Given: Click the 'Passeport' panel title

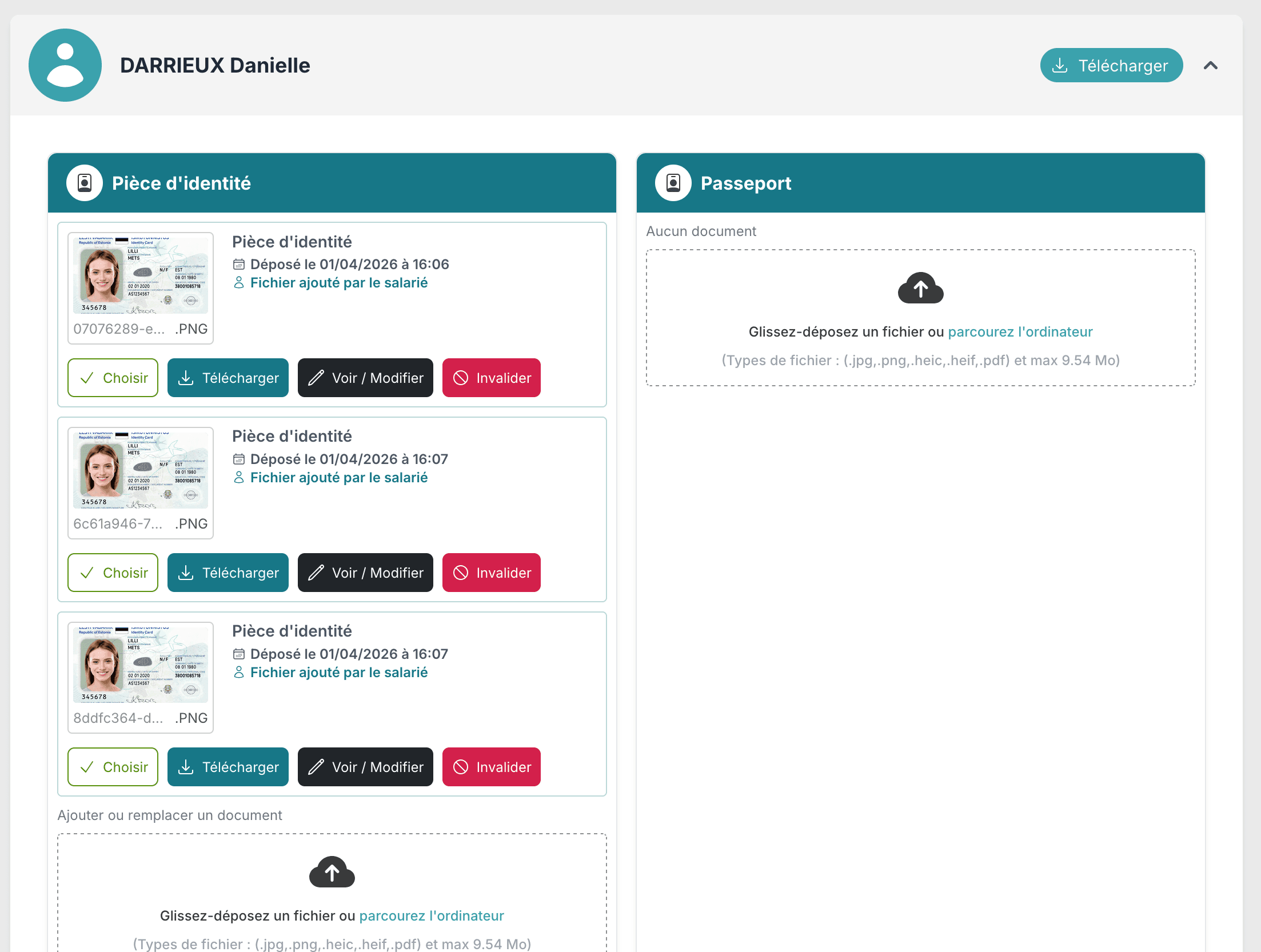Looking at the screenshot, I should pyautogui.click(x=746, y=183).
